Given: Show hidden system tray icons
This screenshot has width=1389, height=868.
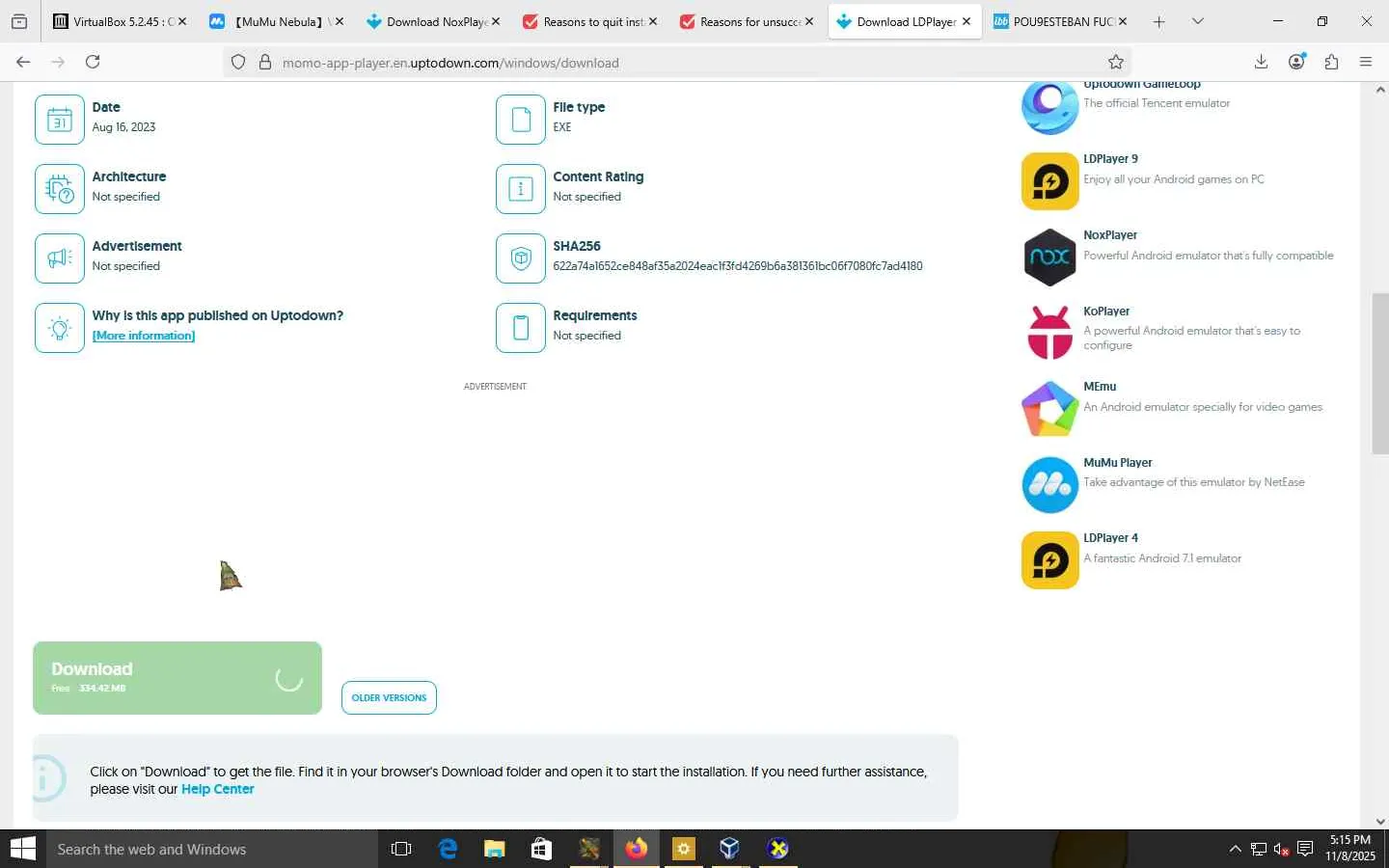Looking at the screenshot, I should tap(1235, 849).
